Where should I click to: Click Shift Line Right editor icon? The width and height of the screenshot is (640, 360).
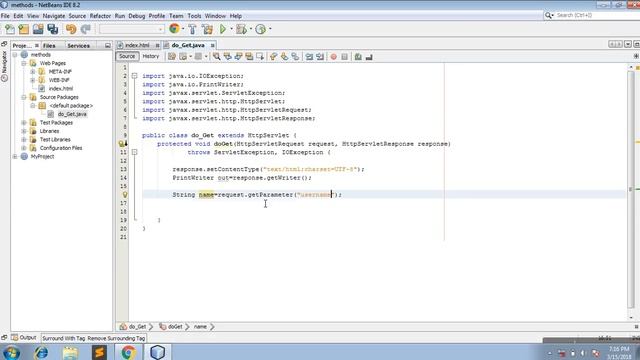(320, 57)
